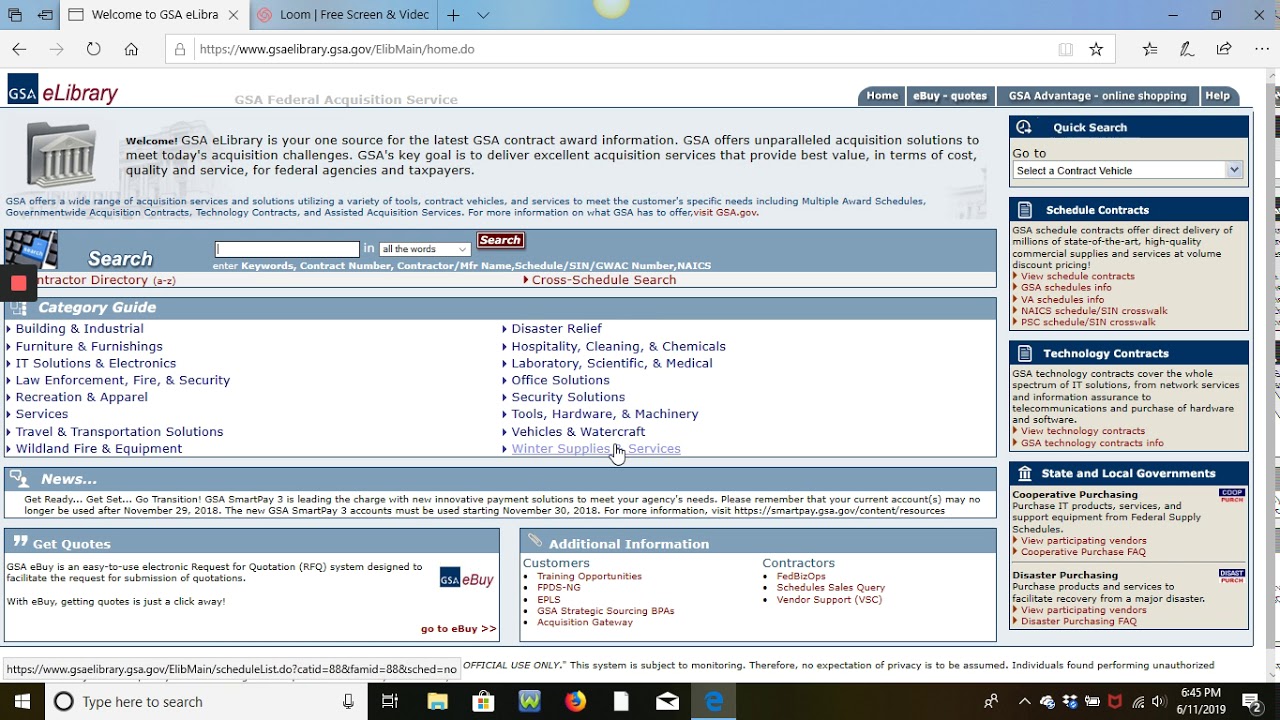Image resolution: width=1280 pixels, height=720 pixels.
Task: Open Disaster Purchasing FAQ link
Action: (1079, 621)
